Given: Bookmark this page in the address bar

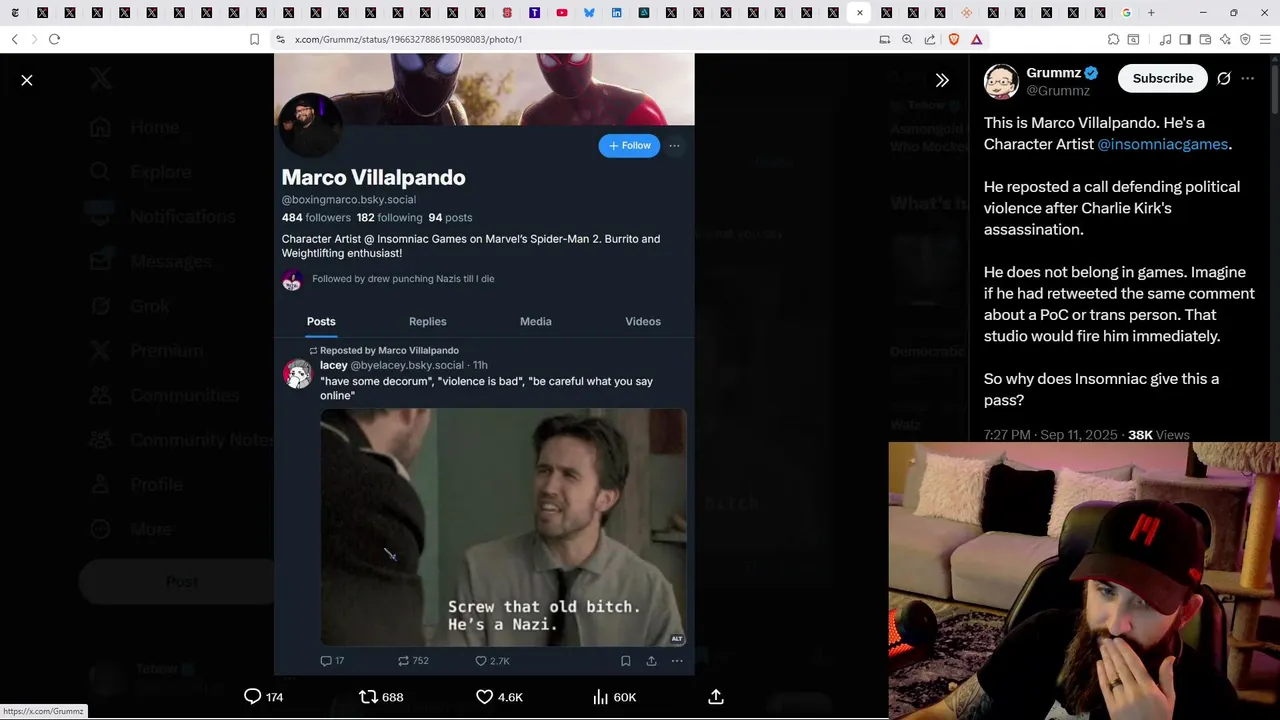Looking at the screenshot, I should (x=254, y=39).
